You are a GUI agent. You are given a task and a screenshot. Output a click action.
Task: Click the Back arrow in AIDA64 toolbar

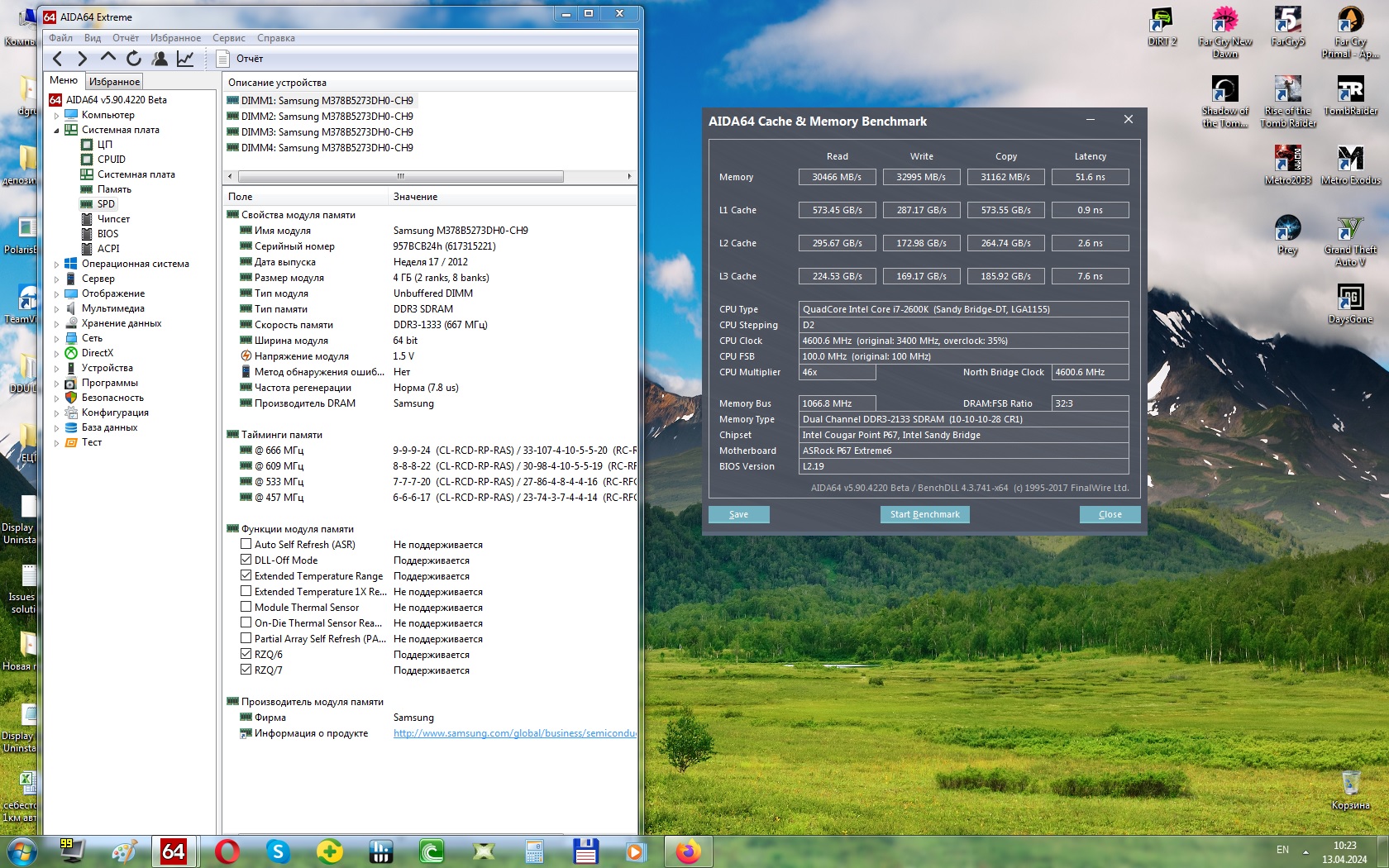[x=57, y=59]
